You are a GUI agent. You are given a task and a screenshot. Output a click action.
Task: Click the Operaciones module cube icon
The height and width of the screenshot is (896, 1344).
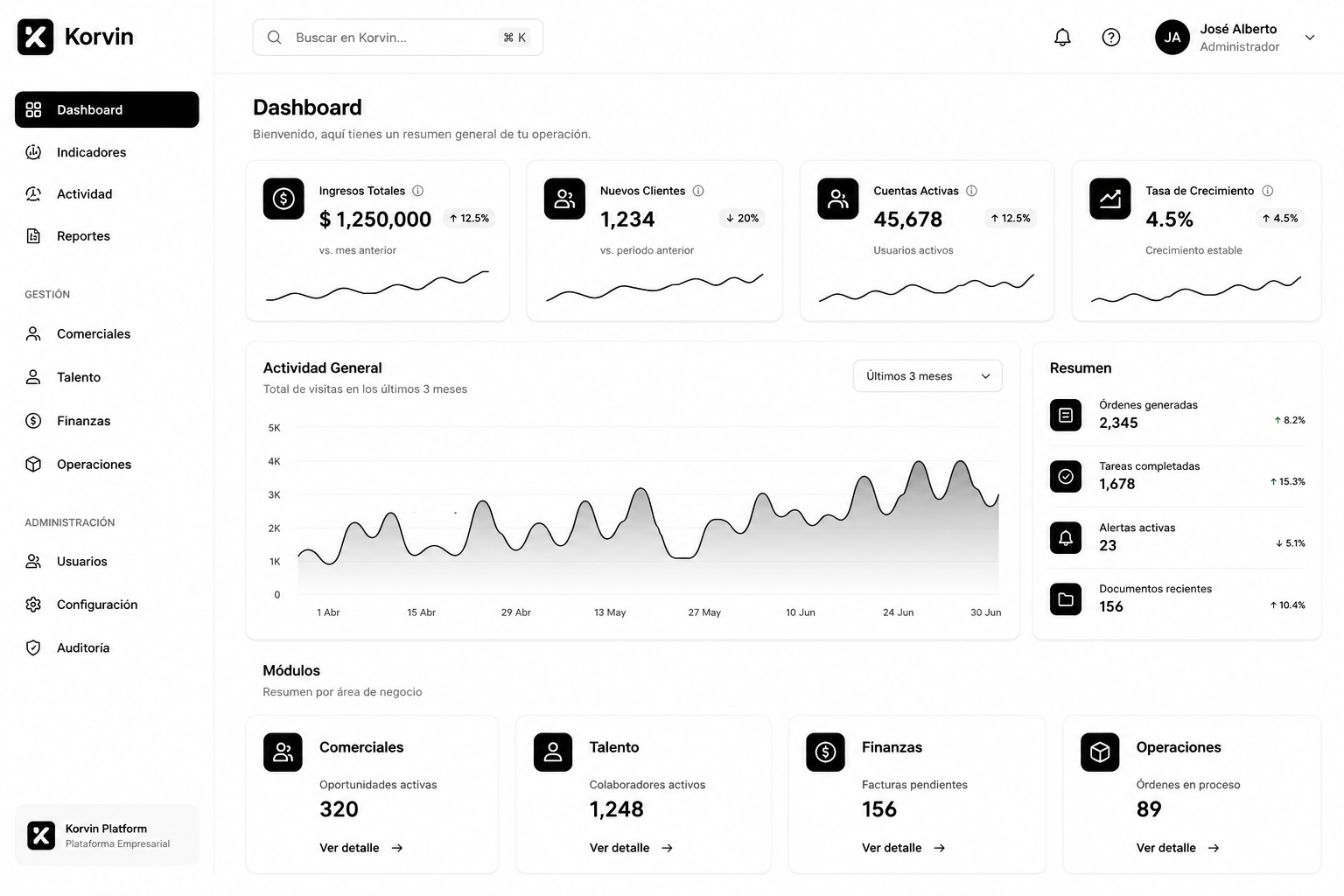[x=1100, y=752]
